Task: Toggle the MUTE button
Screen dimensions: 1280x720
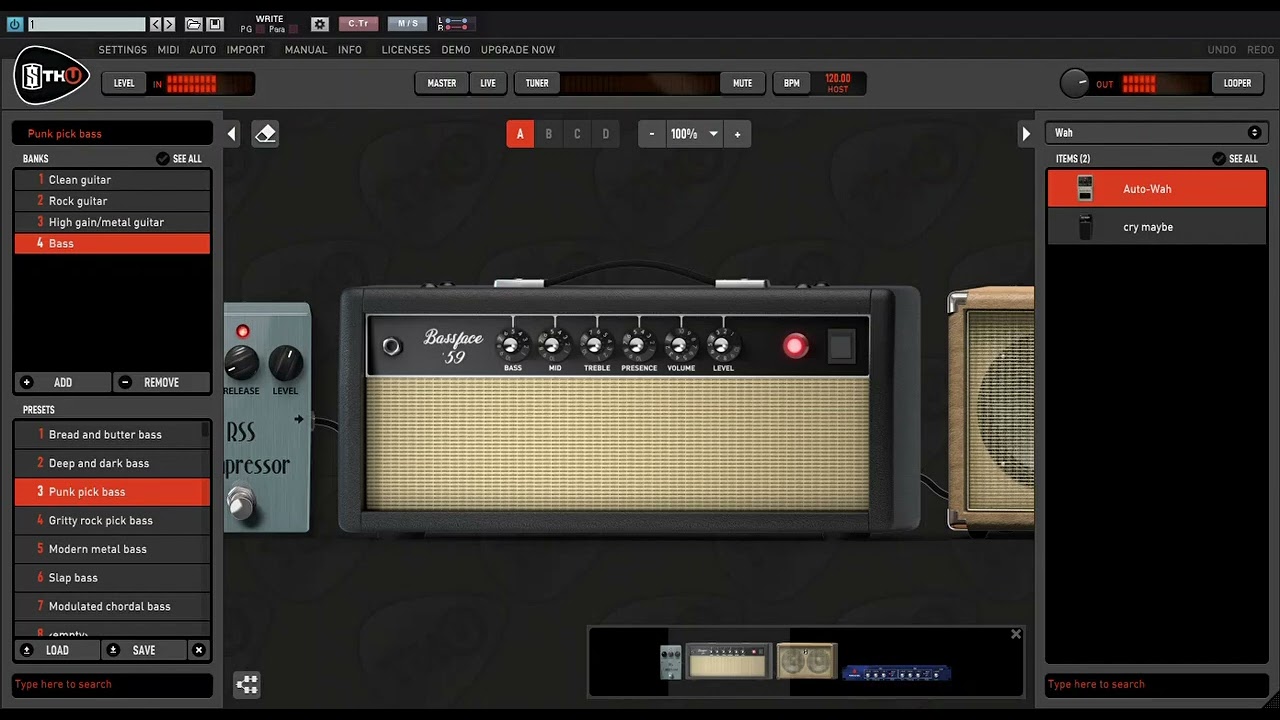Action: coord(742,84)
